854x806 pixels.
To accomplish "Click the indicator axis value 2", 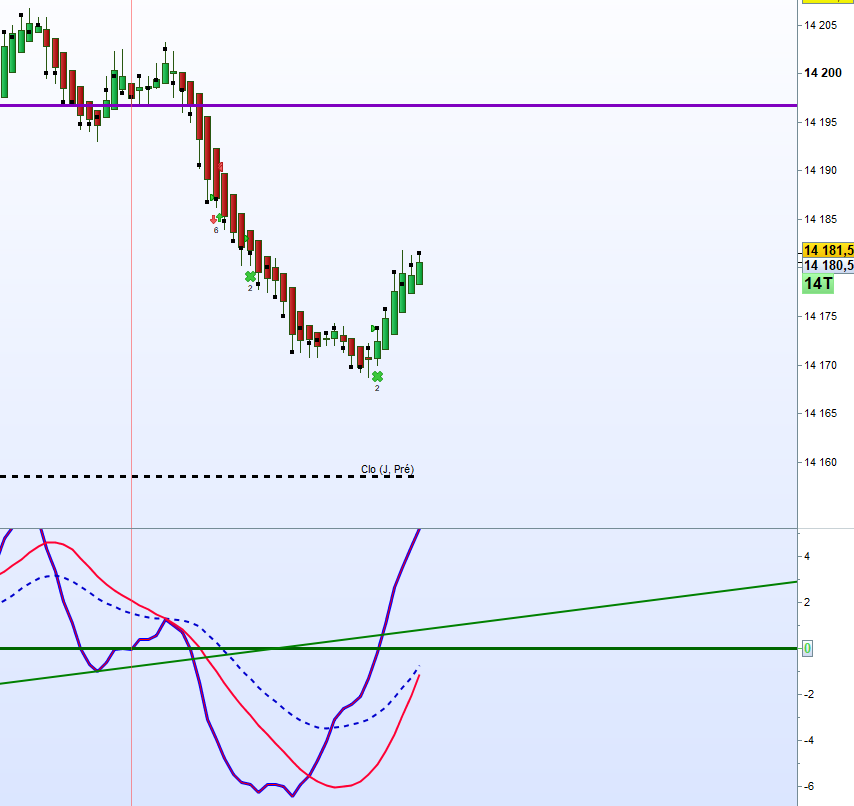I will (x=807, y=602).
